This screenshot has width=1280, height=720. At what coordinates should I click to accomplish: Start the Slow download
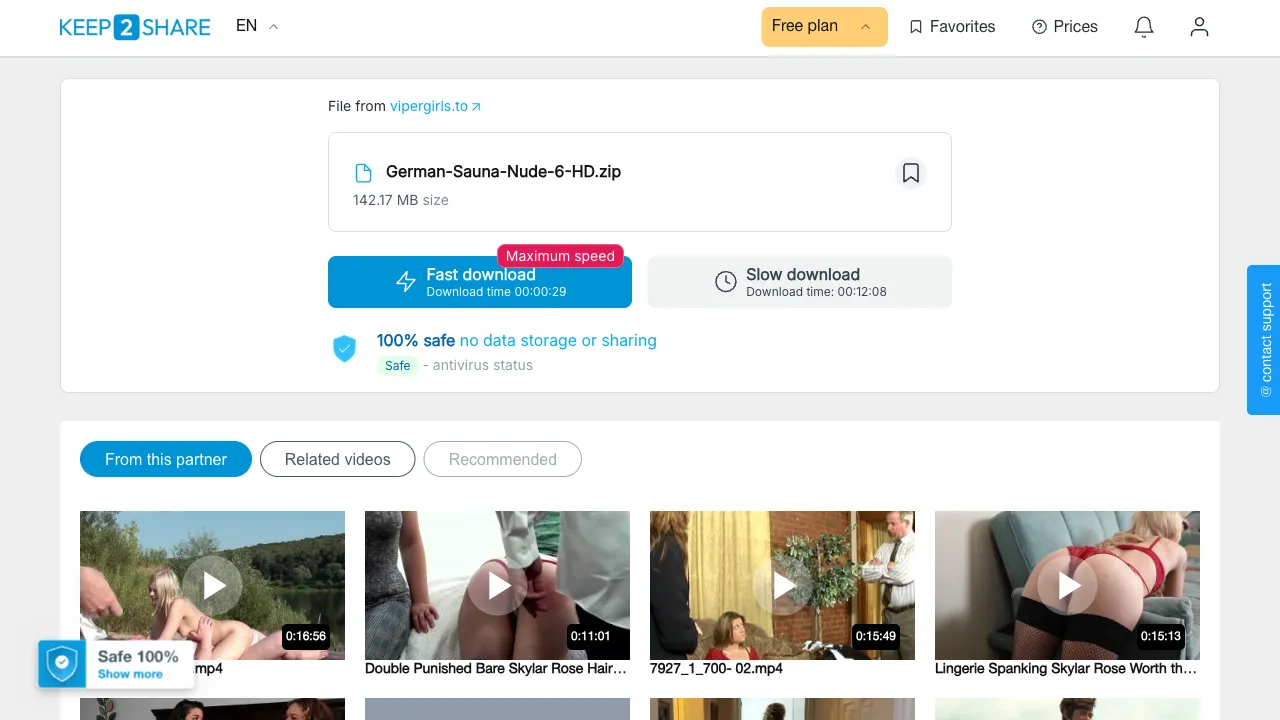(x=800, y=282)
